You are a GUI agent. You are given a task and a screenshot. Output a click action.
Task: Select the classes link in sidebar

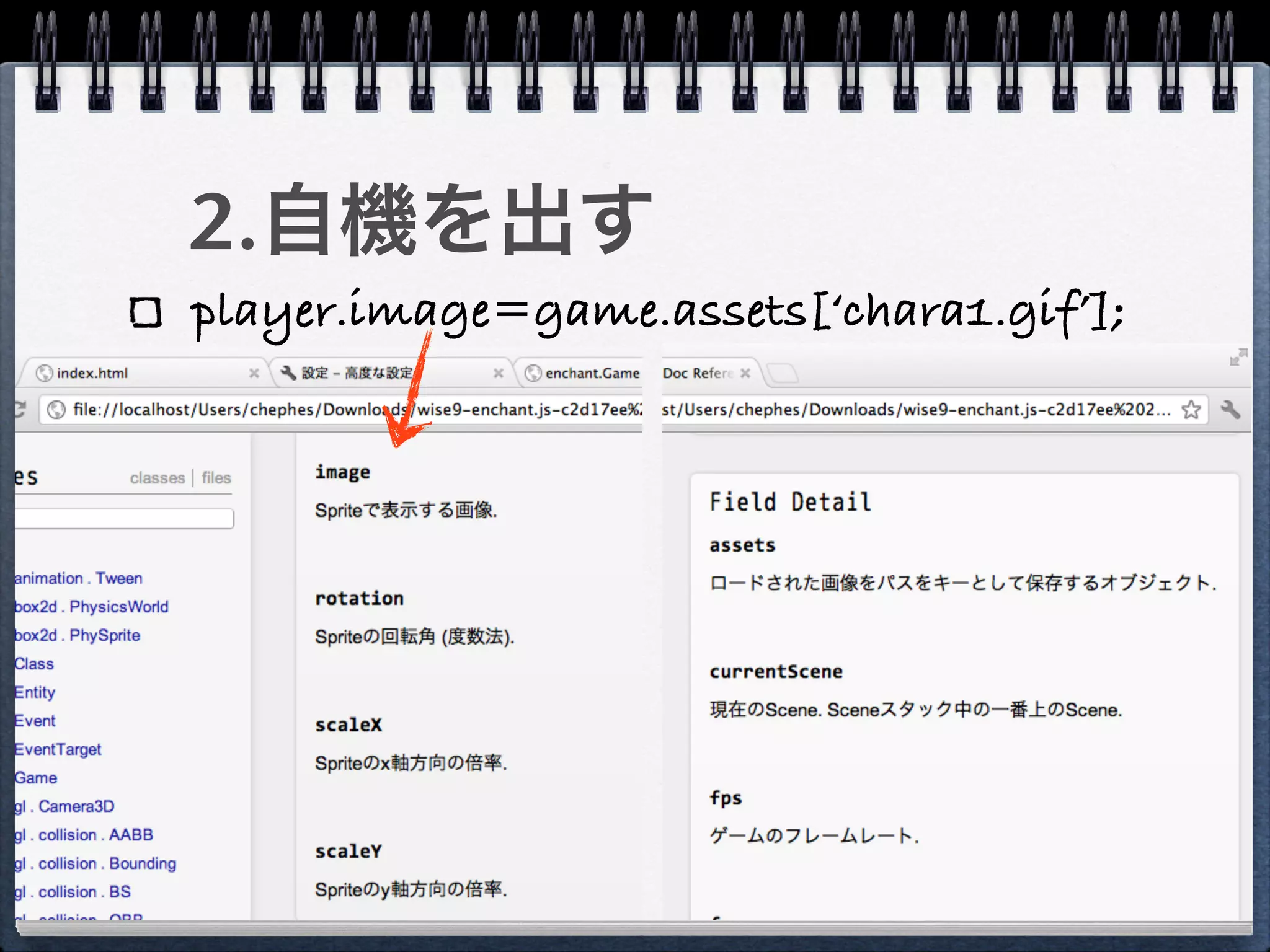[x=158, y=478]
